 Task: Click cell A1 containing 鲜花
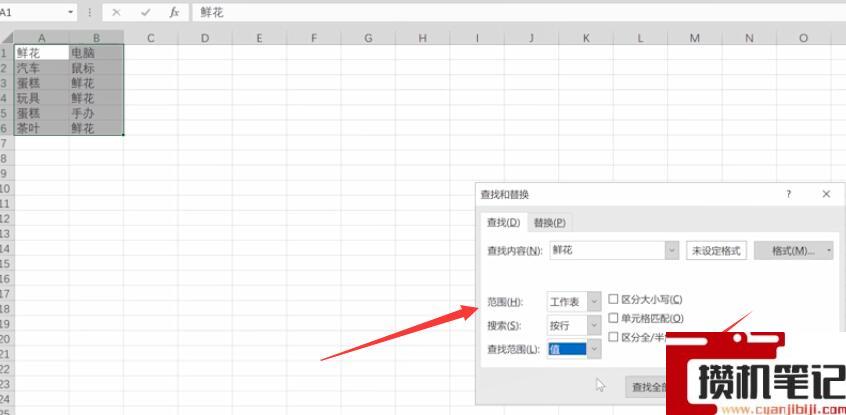pyautogui.click(x=42, y=52)
